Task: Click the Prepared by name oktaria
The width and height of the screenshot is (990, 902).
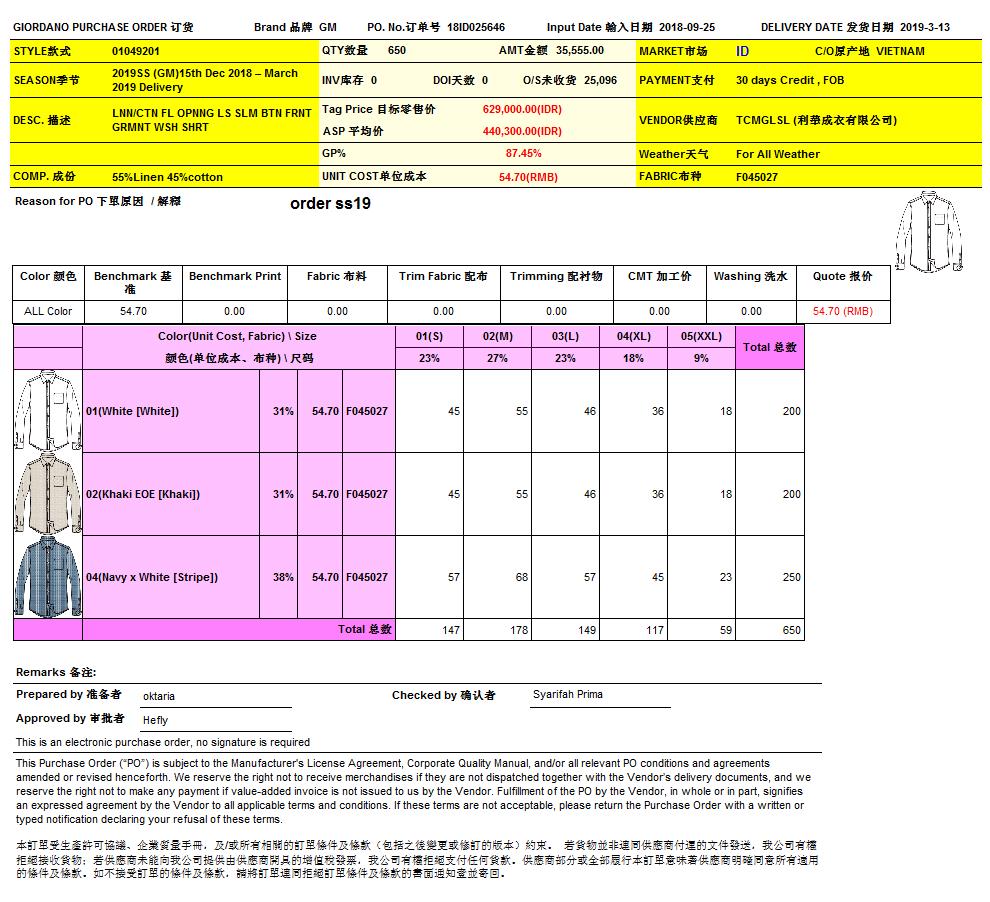Action: coord(161,696)
